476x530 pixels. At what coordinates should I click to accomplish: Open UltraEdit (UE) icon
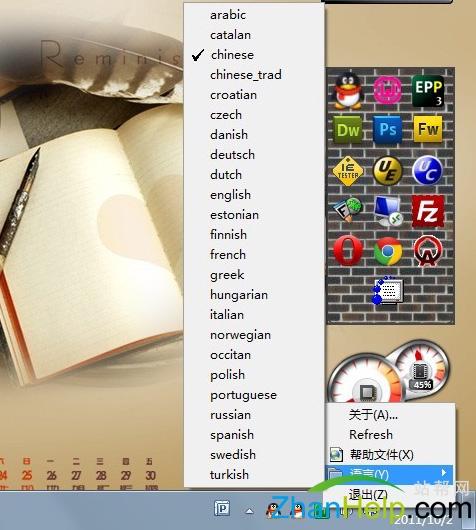[388, 171]
